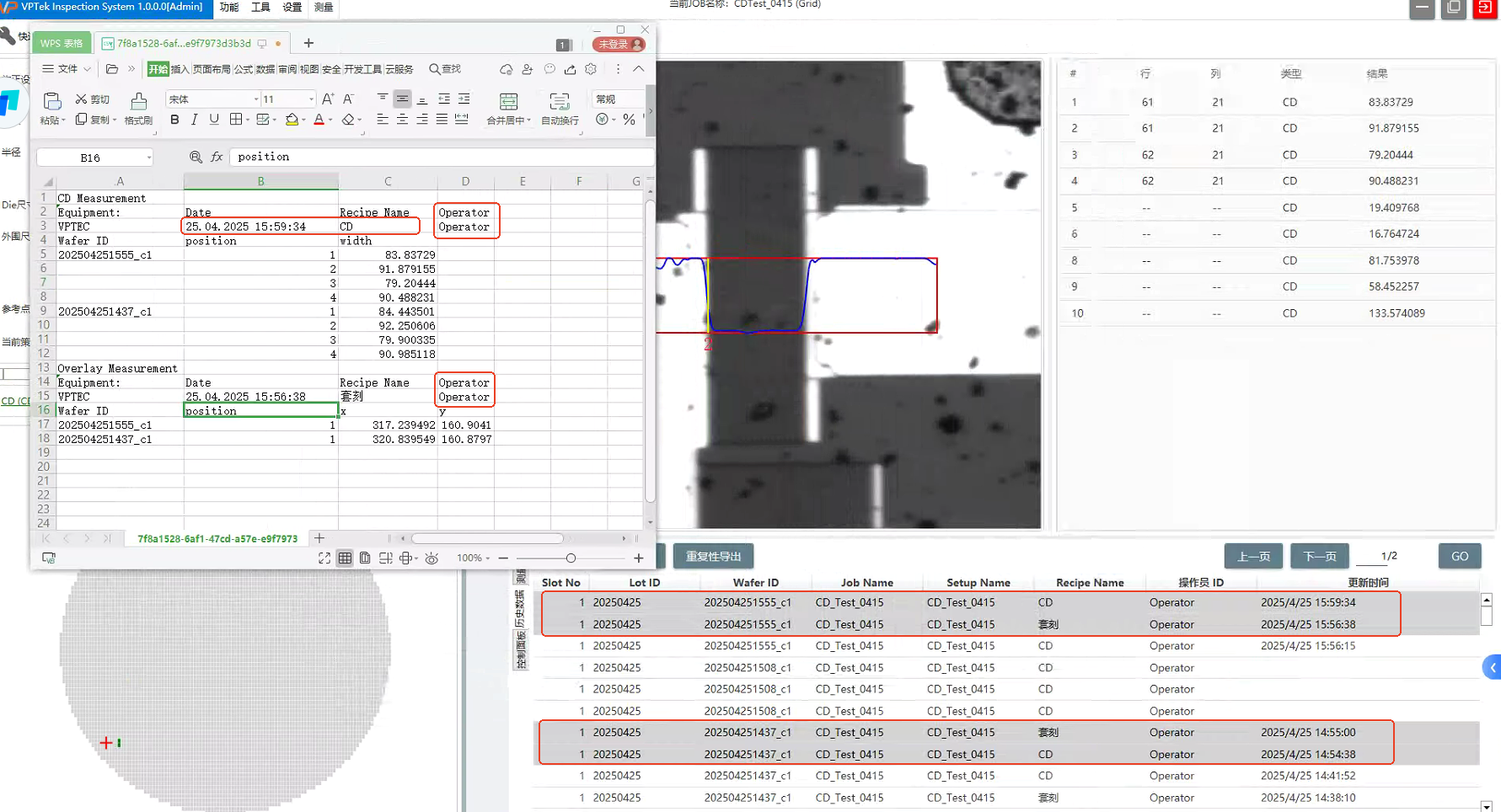The width and height of the screenshot is (1501, 812).
Task: Open the 公式 ribbon tab
Action: pos(244,69)
